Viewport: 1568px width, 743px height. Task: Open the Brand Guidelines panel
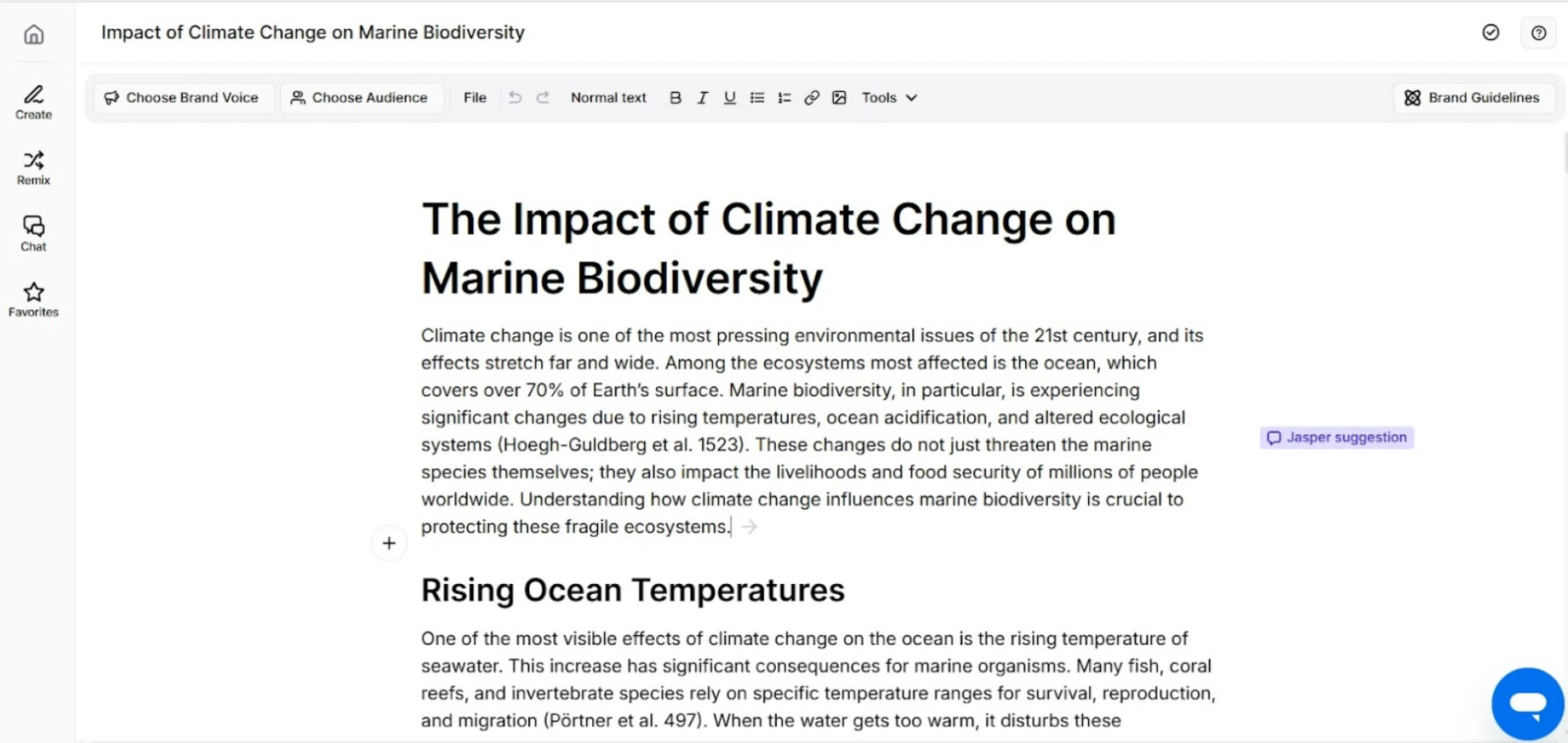tap(1474, 98)
